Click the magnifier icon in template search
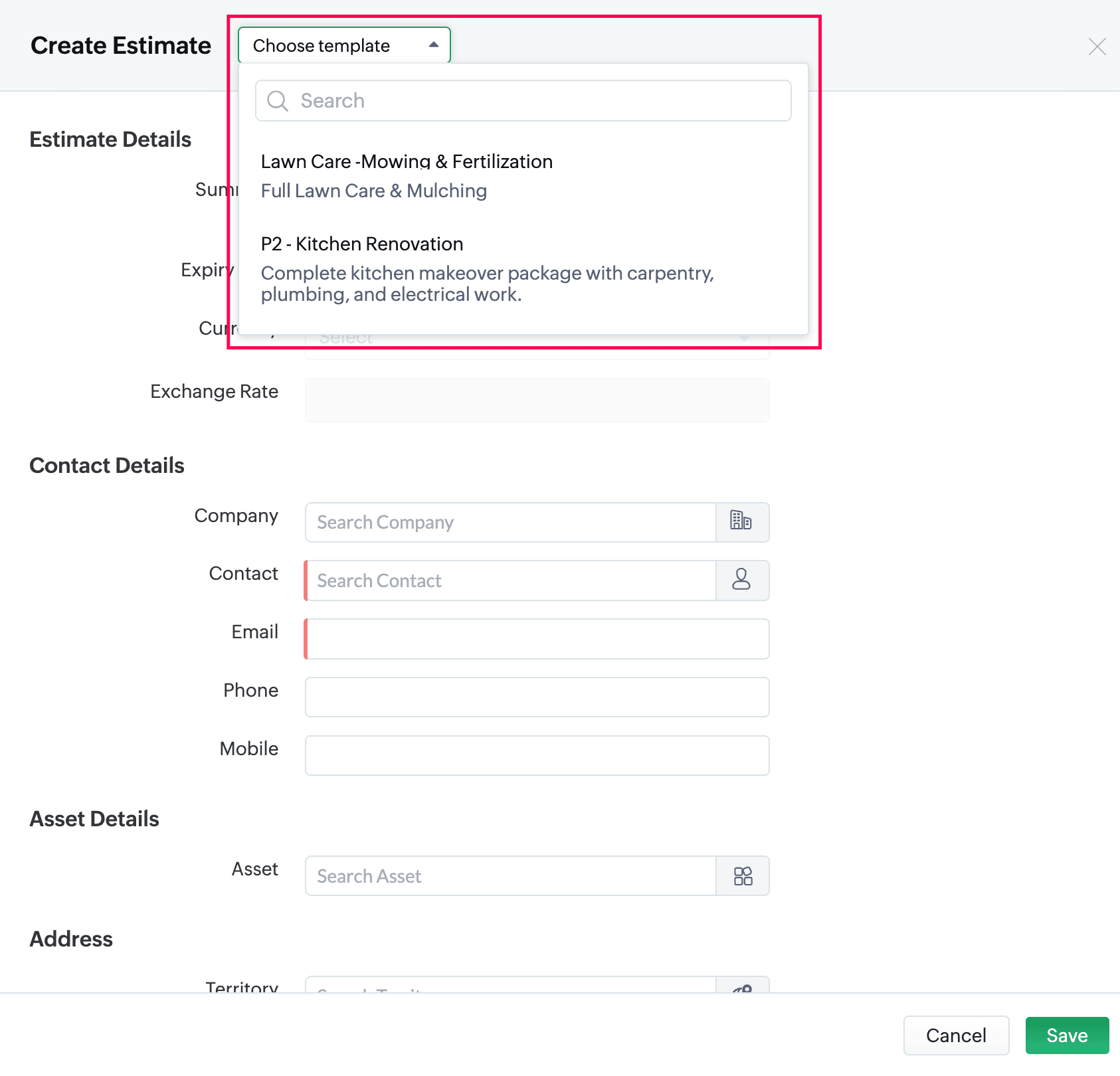 point(278,101)
